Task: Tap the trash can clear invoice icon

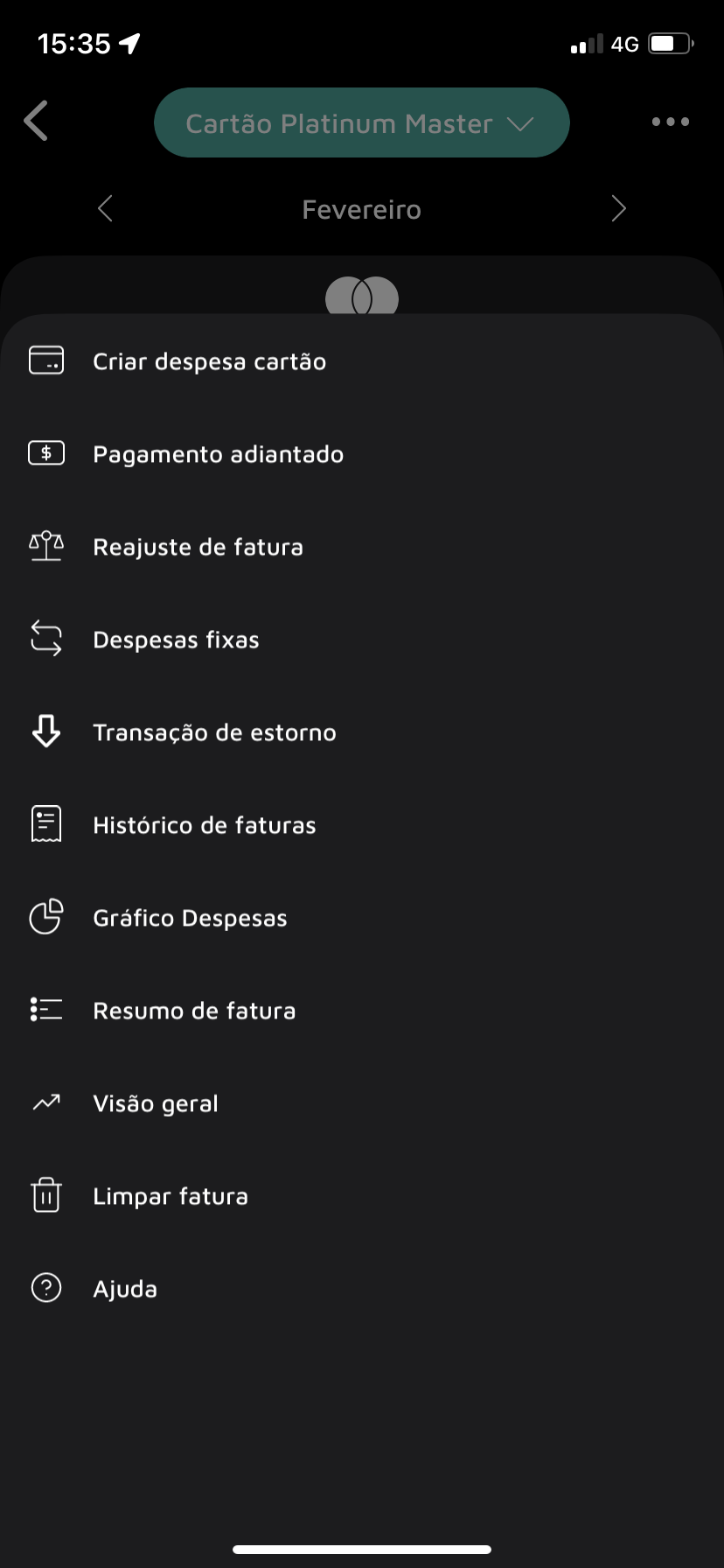Action: (46, 1195)
